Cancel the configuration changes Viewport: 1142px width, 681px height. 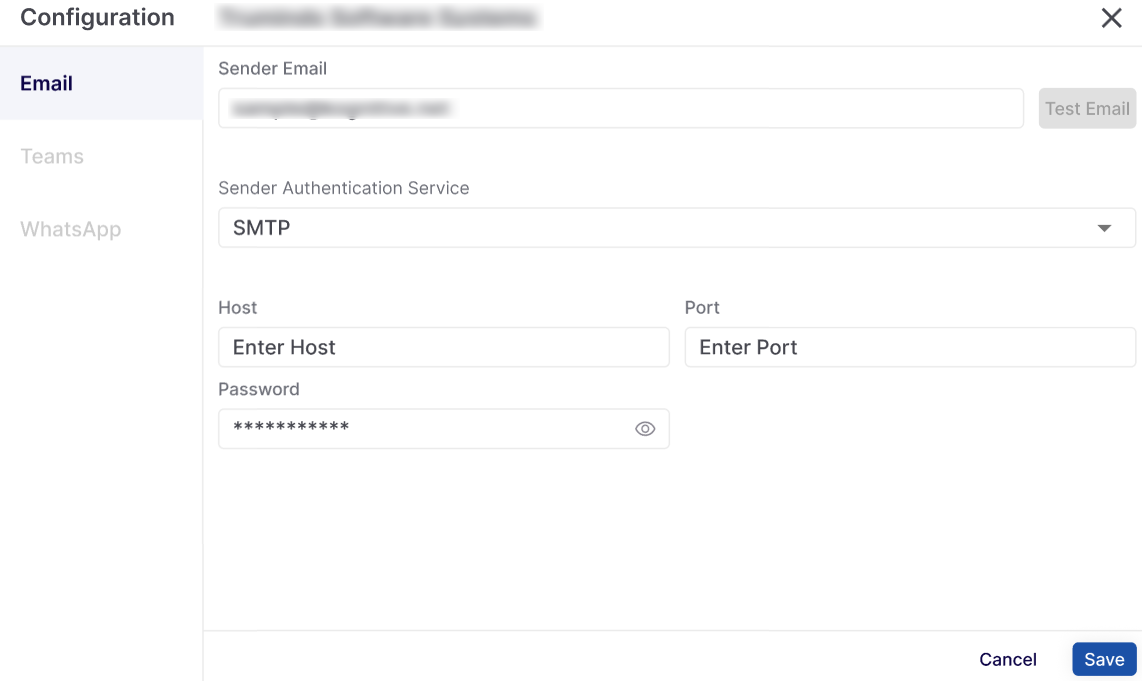[x=1007, y=659]
